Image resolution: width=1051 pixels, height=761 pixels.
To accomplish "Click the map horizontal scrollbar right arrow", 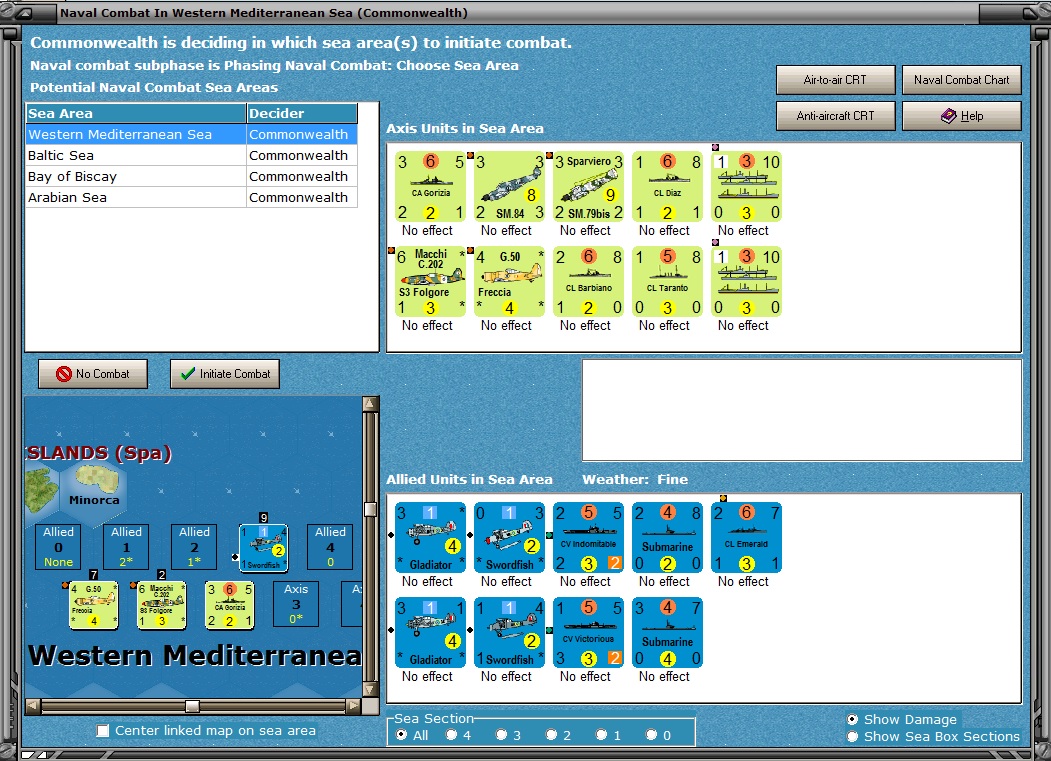I will point(353,705).
